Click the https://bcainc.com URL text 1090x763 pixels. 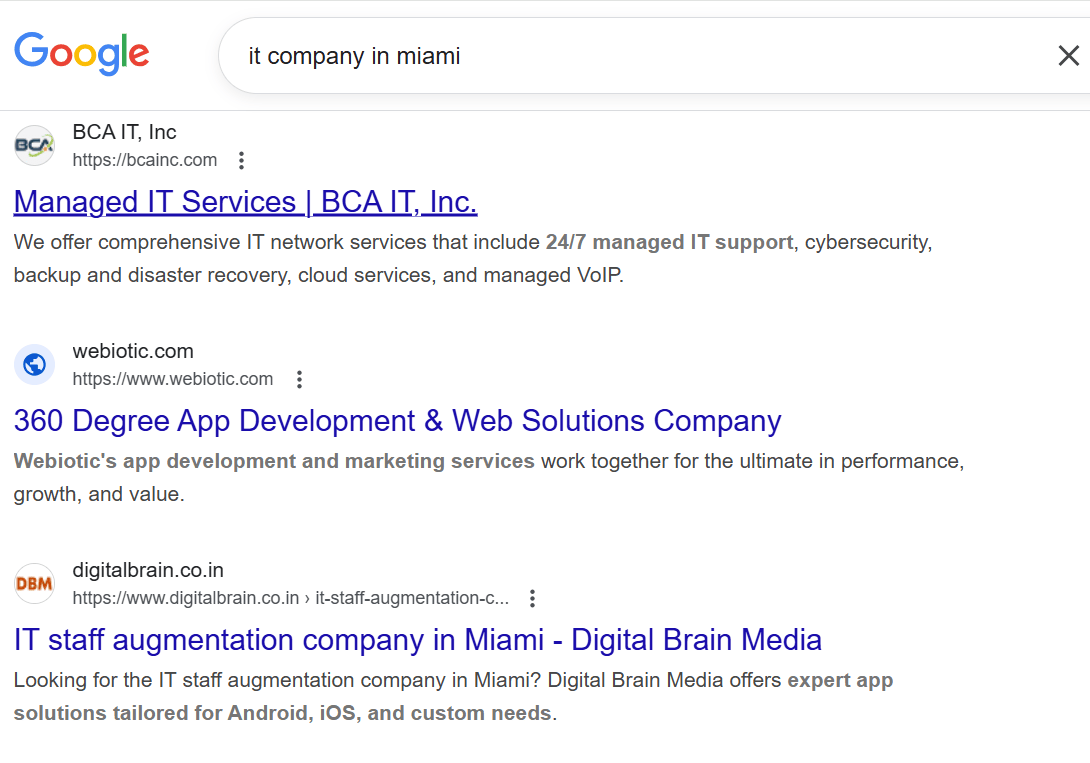tap(144, 160)
